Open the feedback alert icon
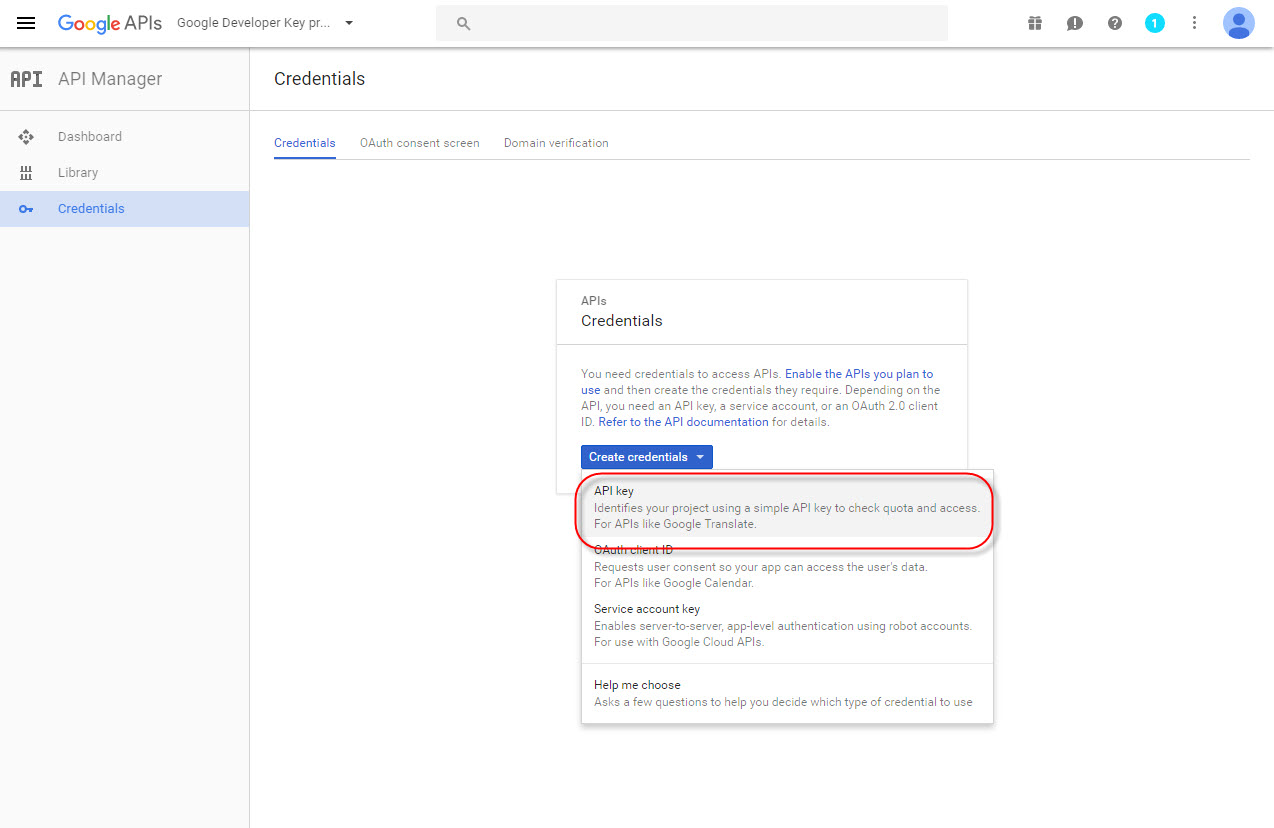The height and width of the screenshot is (828, 1274). pos(1075,23)
